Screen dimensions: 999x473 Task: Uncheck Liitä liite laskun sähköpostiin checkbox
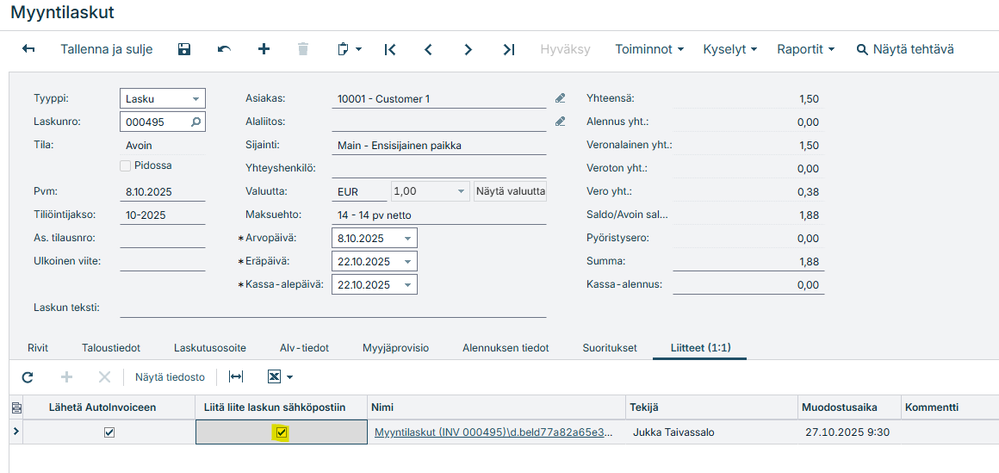point(282,433)
